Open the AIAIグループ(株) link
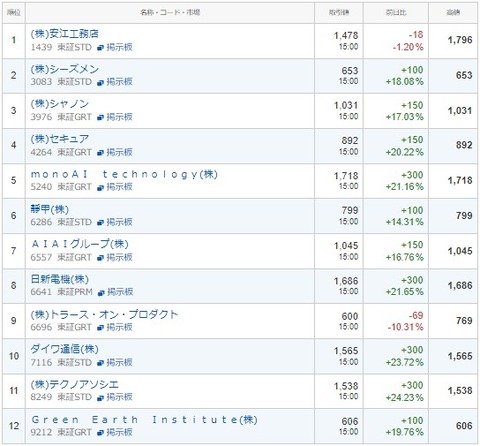The height and width of the screenshot is (446, 480). (x=80, y=244)
